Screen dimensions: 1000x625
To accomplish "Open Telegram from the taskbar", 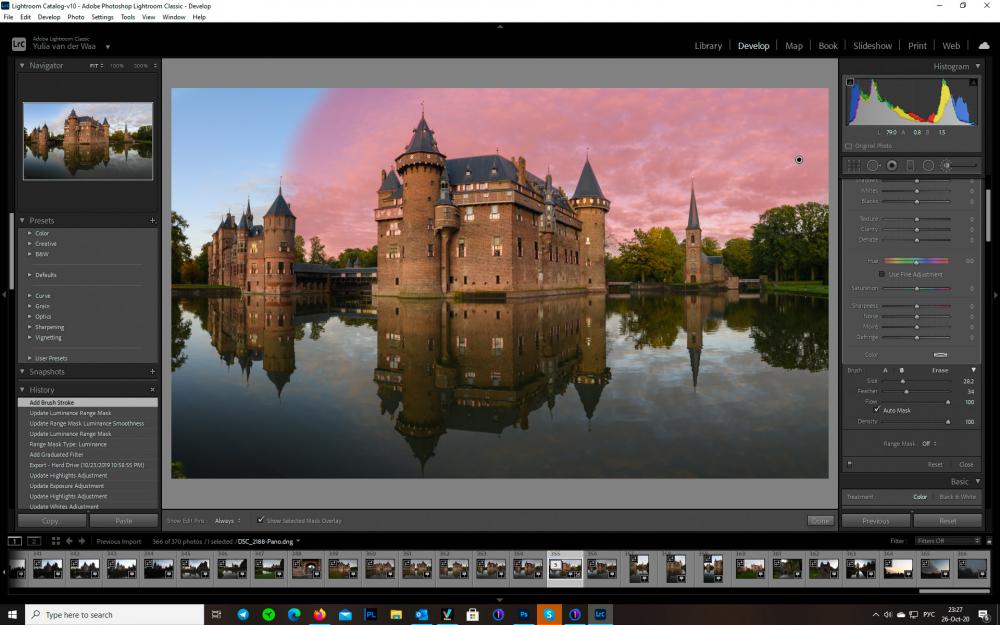I will point(243,614).
